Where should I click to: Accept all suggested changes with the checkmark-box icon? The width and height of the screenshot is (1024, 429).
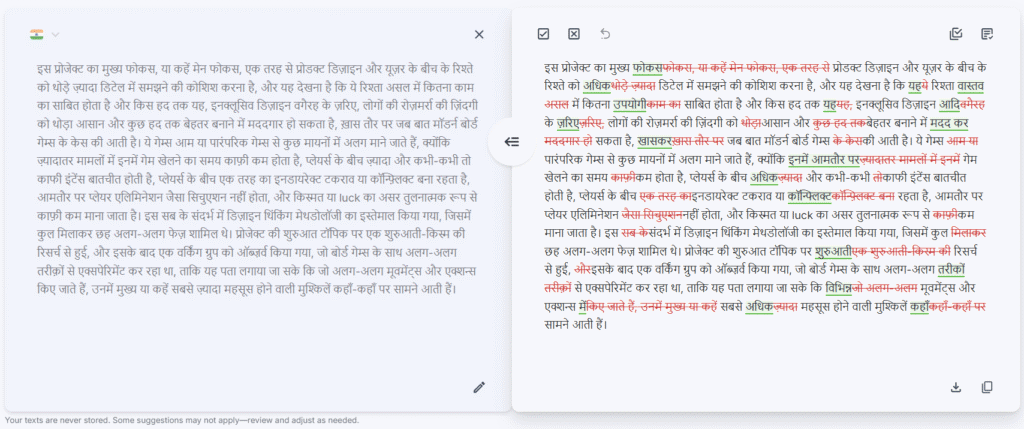(543, 34)
